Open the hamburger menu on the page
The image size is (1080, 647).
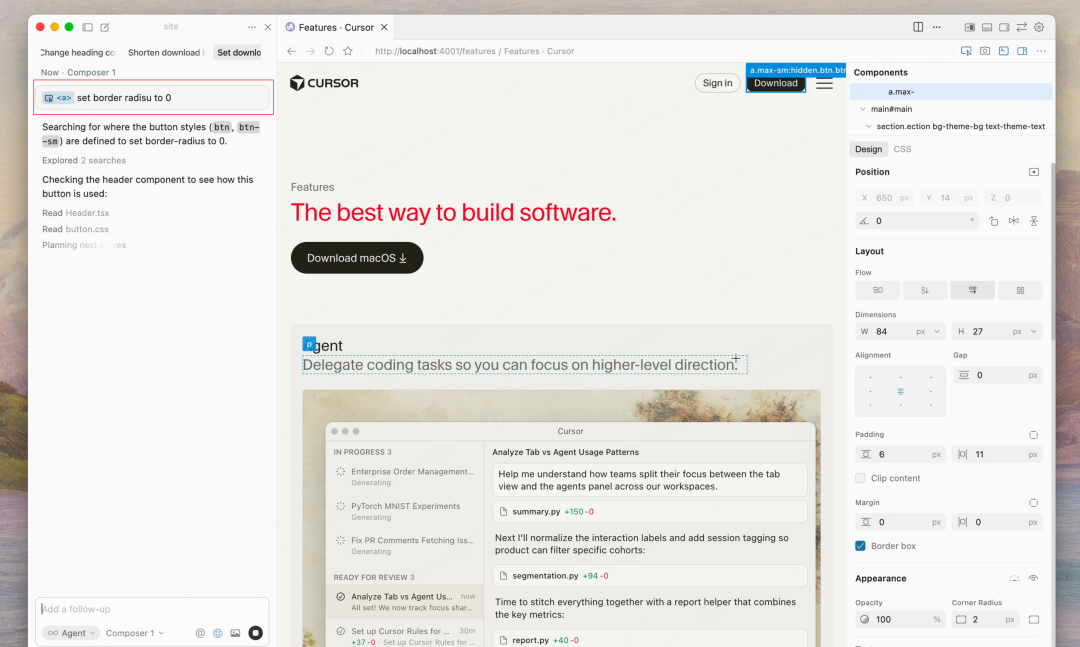824,83
